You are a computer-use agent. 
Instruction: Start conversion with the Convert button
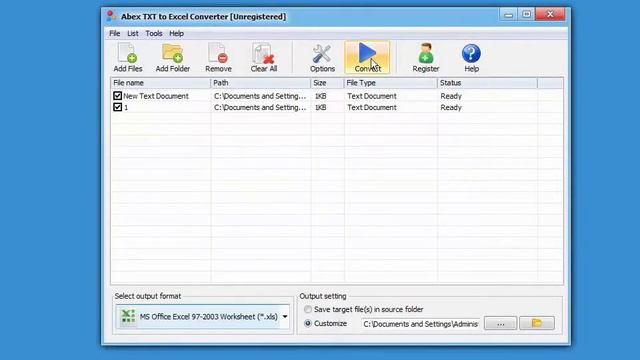367,58
